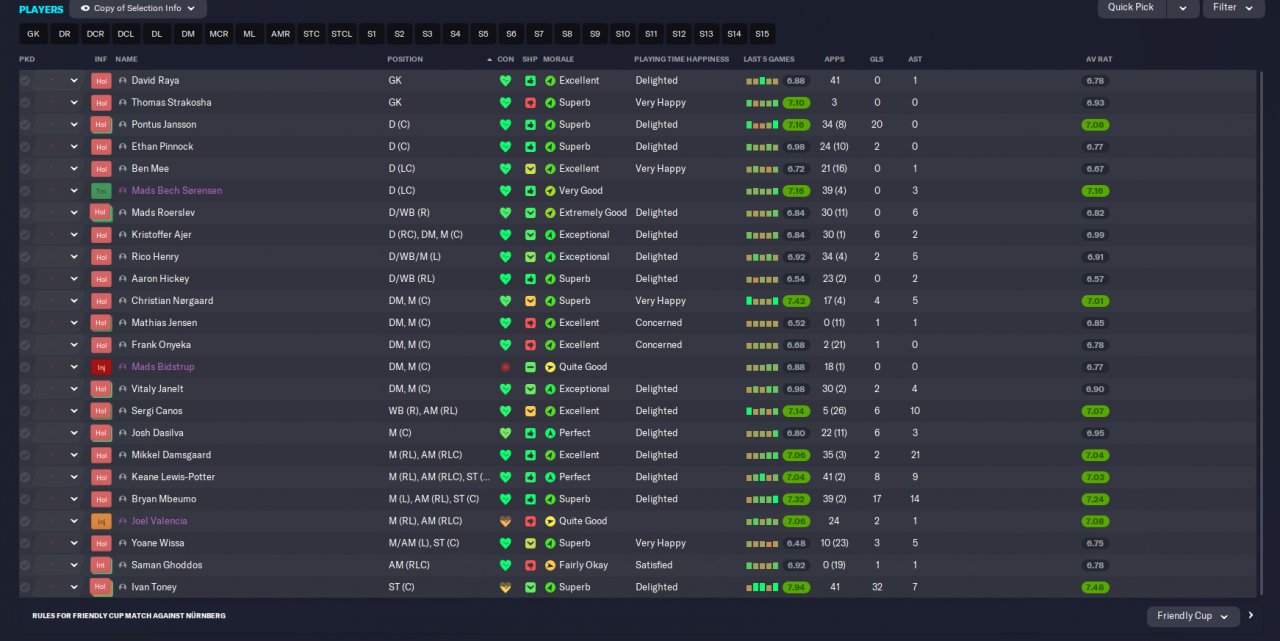Open the Filter dropdown

tap(1233, 8)
